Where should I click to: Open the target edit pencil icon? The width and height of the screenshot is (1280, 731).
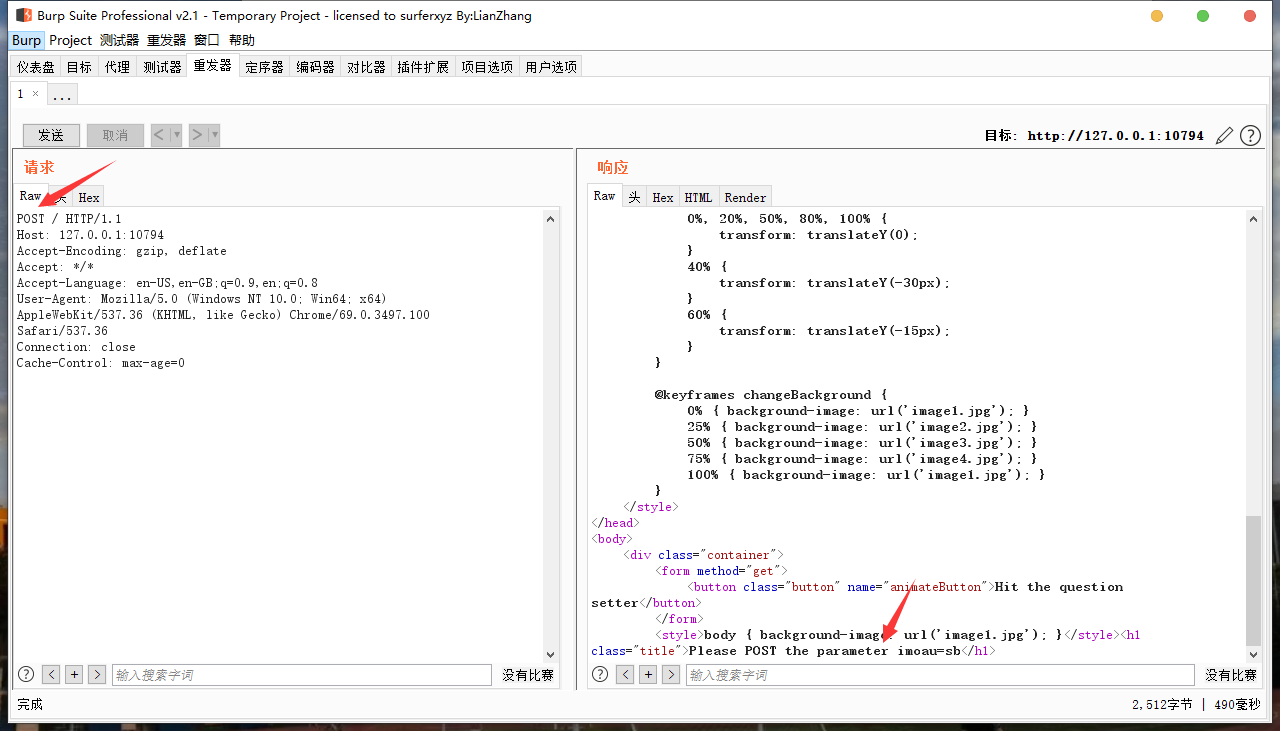click(1224, 135)
